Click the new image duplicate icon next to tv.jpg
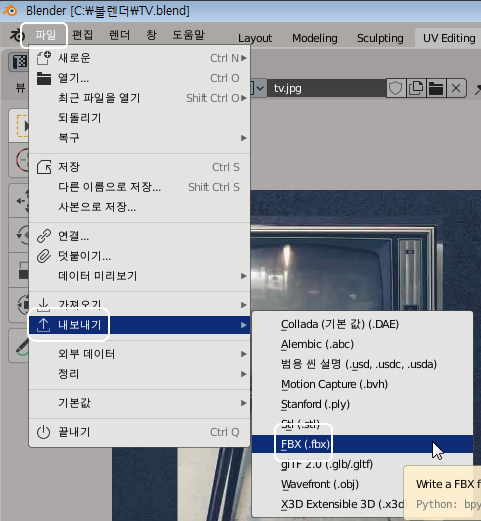The image size is (481, 521). [416, 88]
